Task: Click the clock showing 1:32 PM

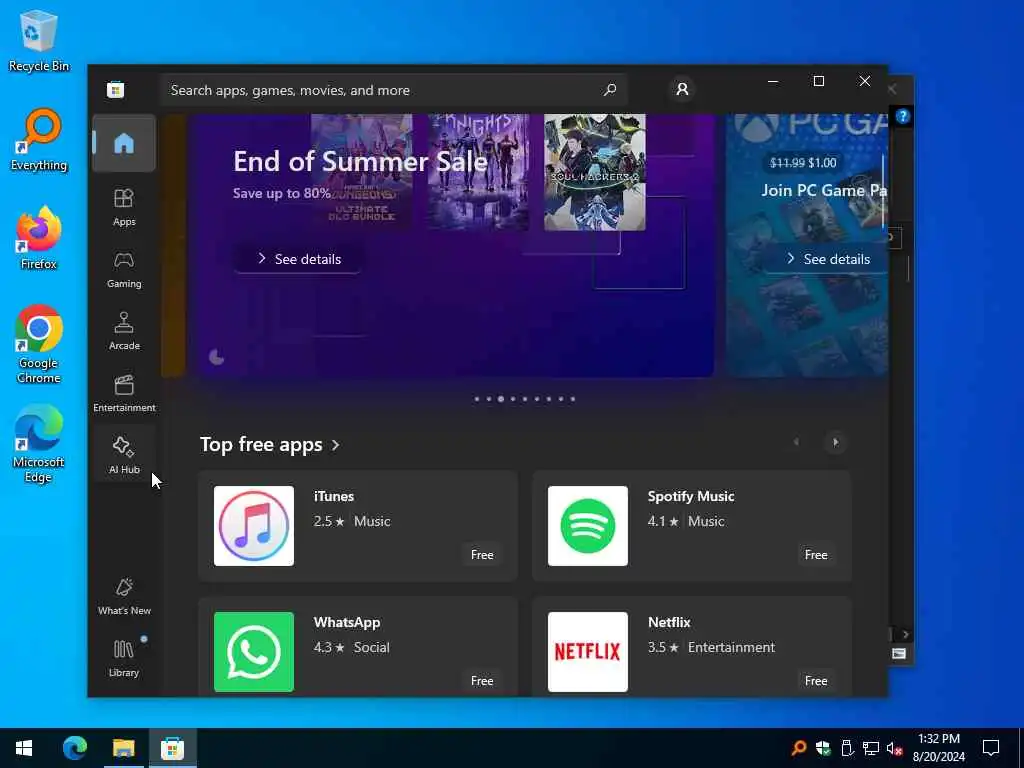Action: tap(938, 748)
